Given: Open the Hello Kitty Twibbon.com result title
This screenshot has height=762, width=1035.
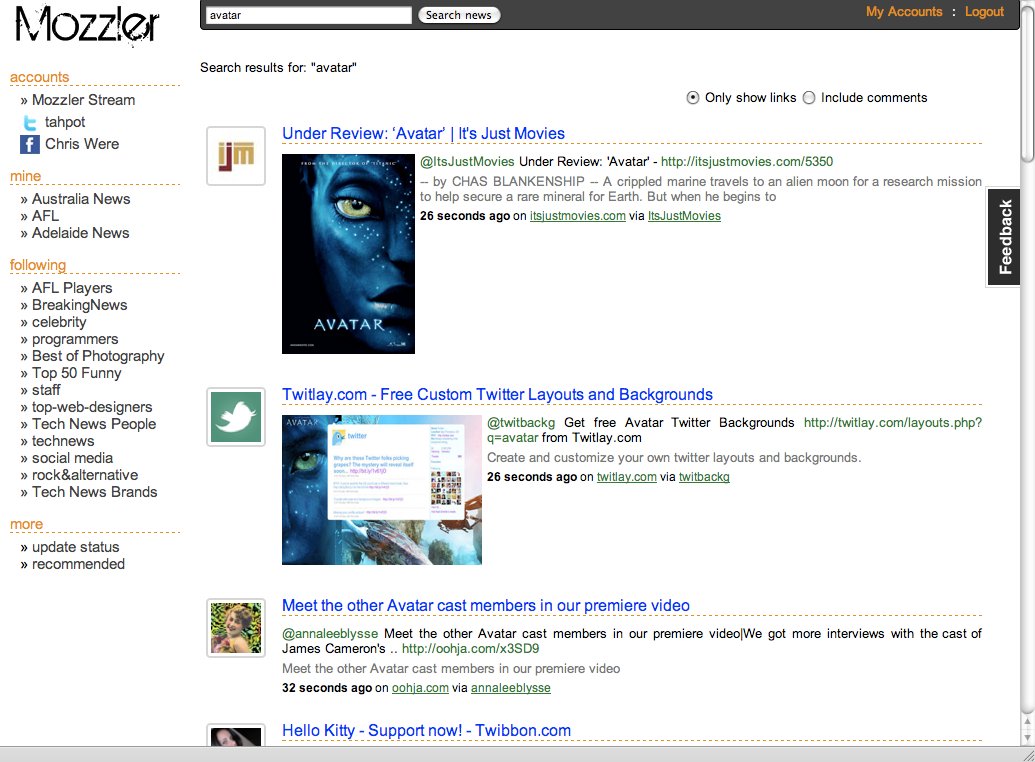Looking at the screenshot, I should [426, 731].
